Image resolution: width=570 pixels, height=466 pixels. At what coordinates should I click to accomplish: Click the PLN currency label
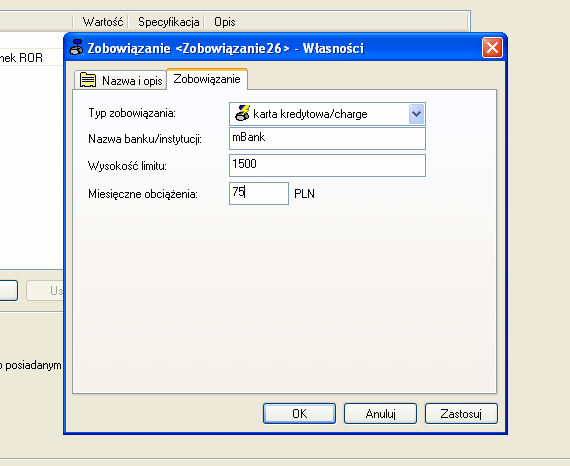click(x=304, y=194)
